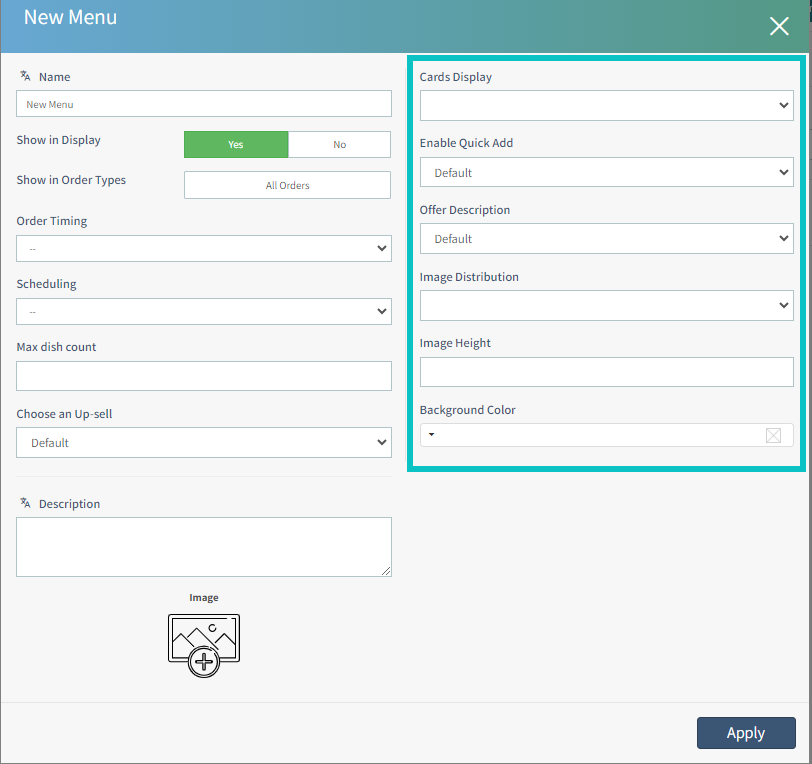Set Show in Display to No
The width and height of the screenshot is (812, 764).
pos(339,144)
